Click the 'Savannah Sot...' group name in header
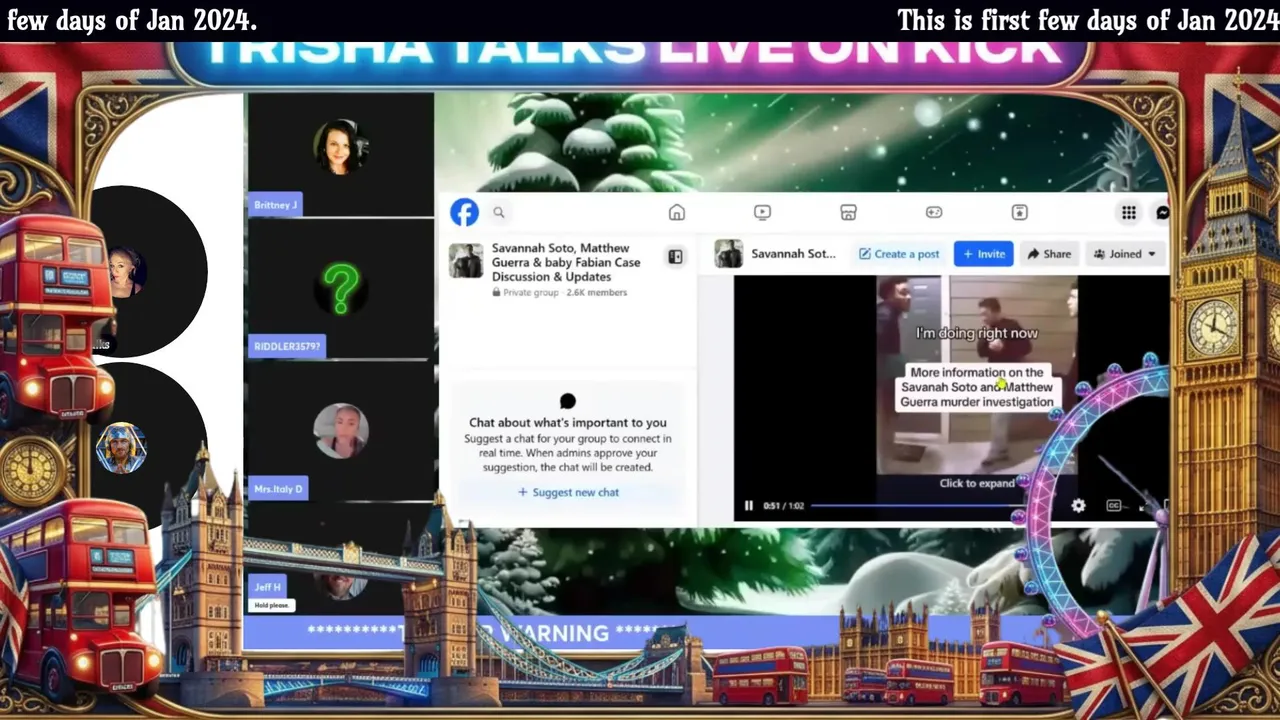This screenshot has width=1280, height=720. 793,254
